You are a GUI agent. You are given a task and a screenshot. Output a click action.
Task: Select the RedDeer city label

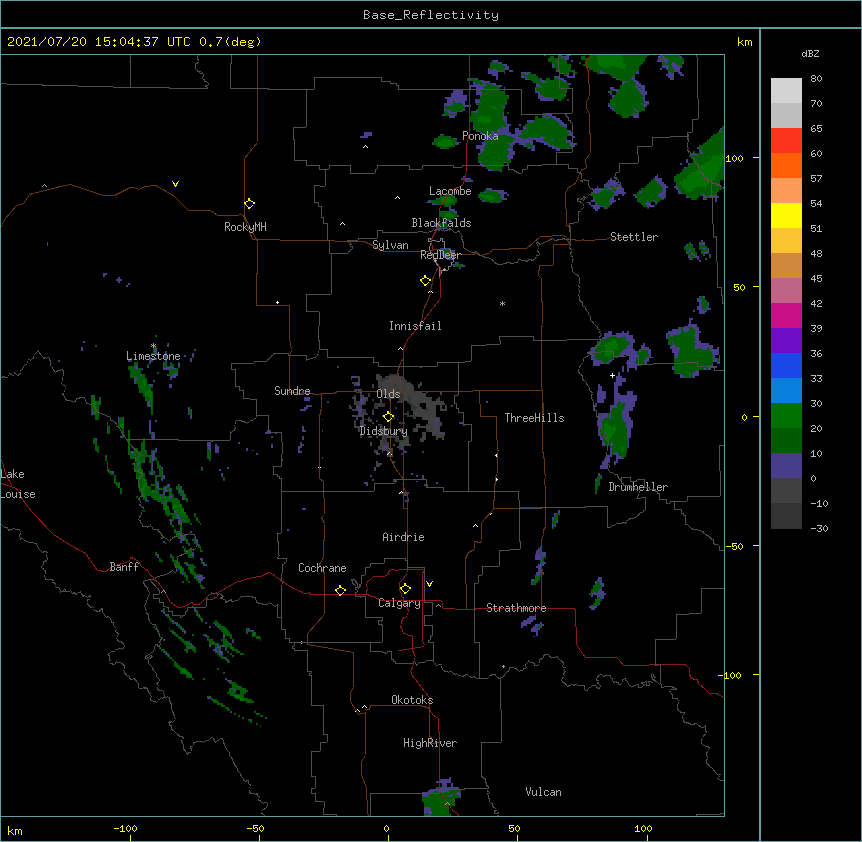click(x=440, y=255)
